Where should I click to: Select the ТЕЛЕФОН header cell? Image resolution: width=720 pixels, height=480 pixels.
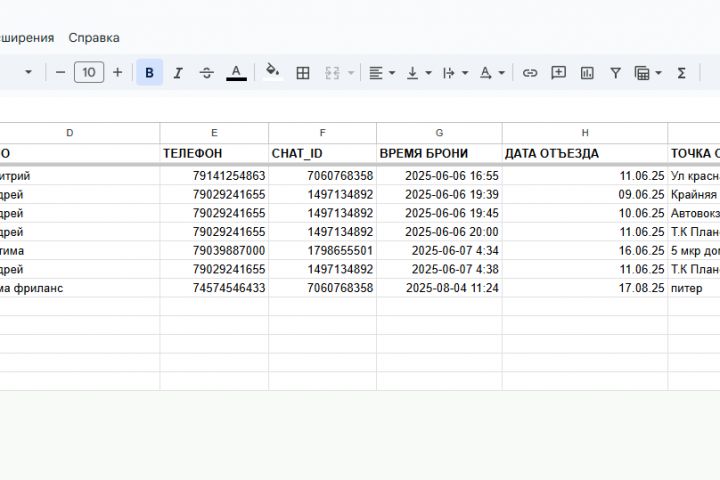214,153
